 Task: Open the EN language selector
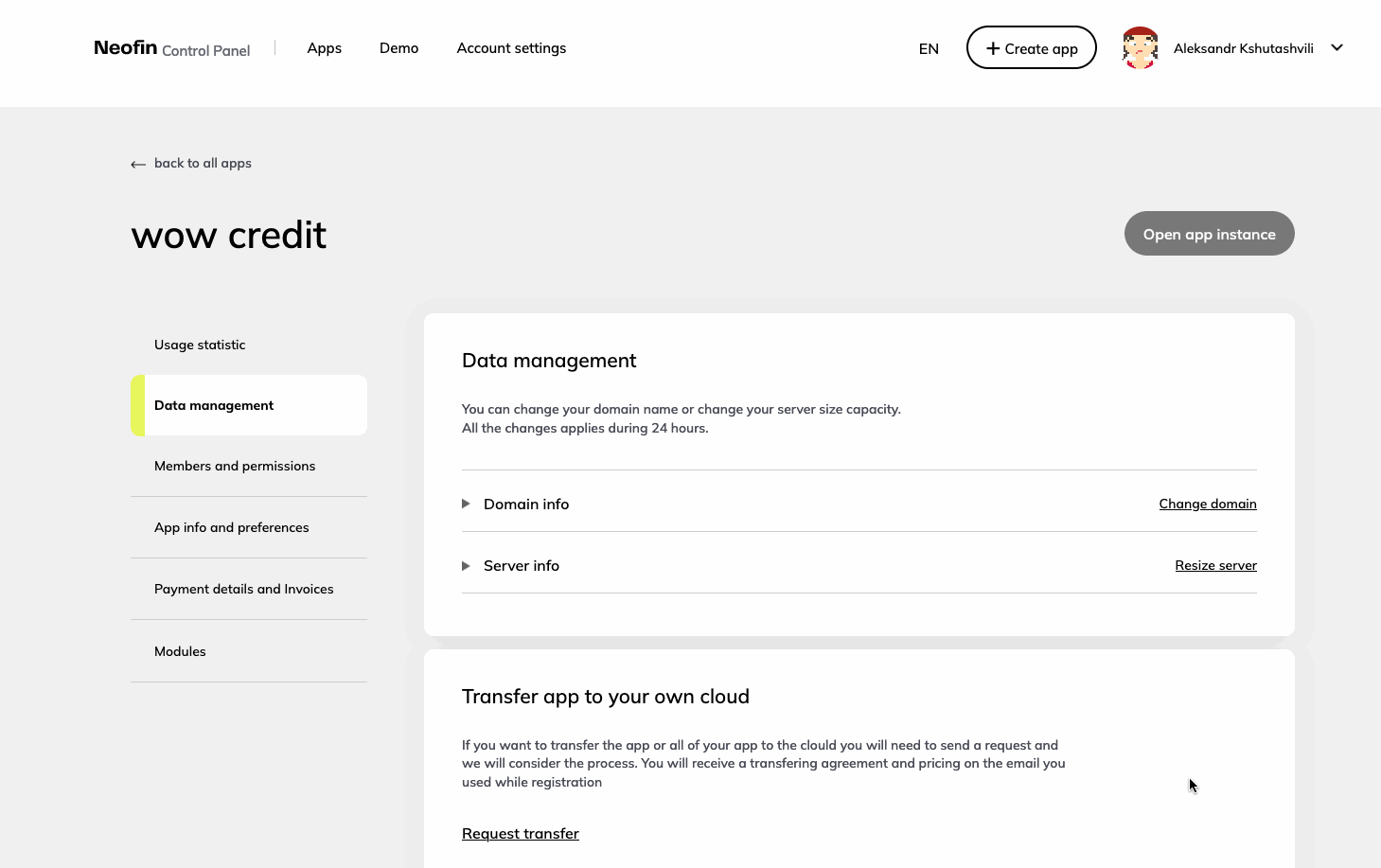click(x=929, y=48)
